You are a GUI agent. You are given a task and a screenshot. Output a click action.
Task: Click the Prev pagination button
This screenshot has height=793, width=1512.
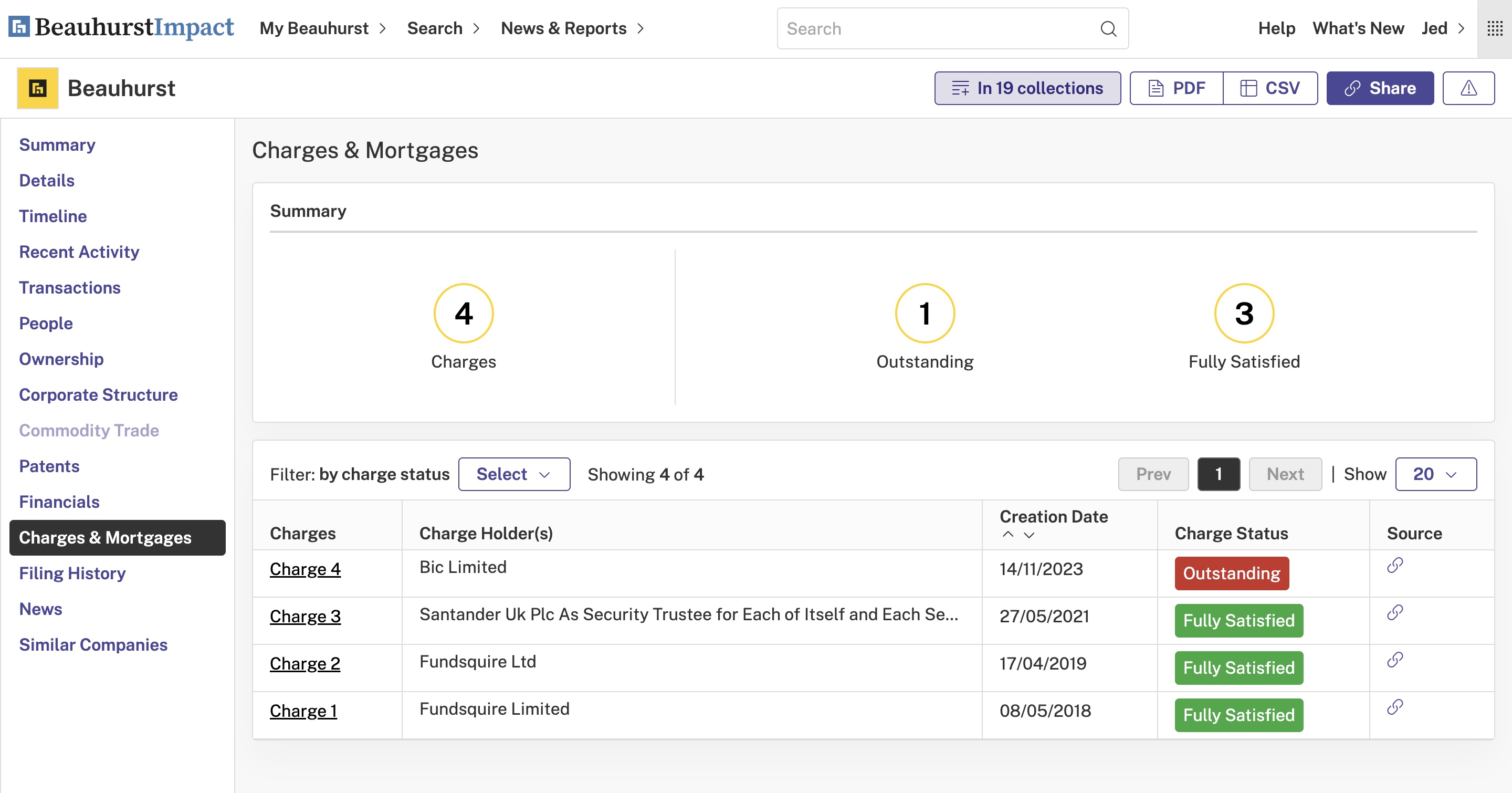click(1153, 474)
